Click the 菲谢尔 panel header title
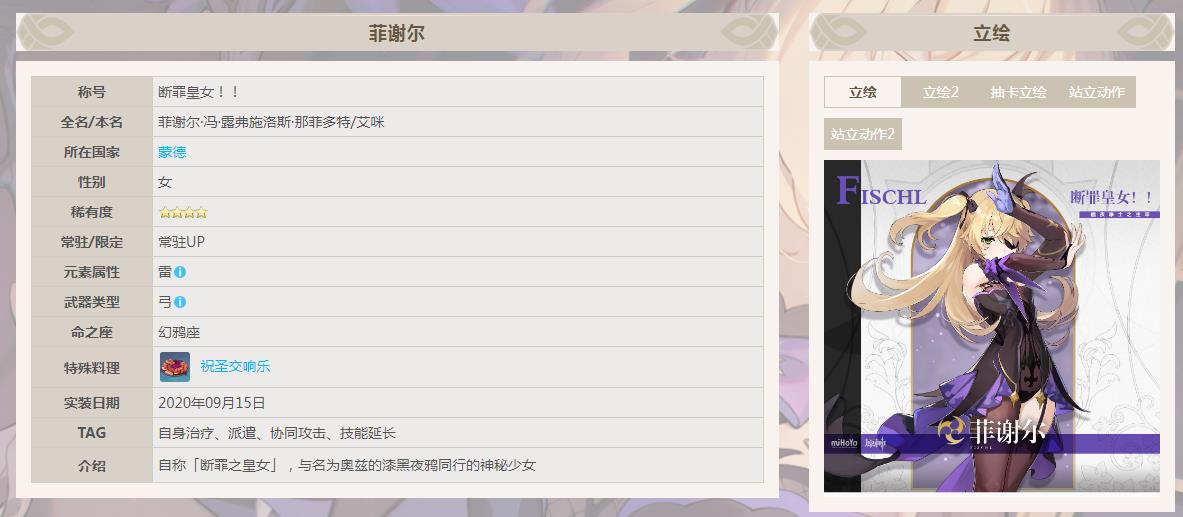This screenshot has width=1183, height=517. tap(396, 33)
